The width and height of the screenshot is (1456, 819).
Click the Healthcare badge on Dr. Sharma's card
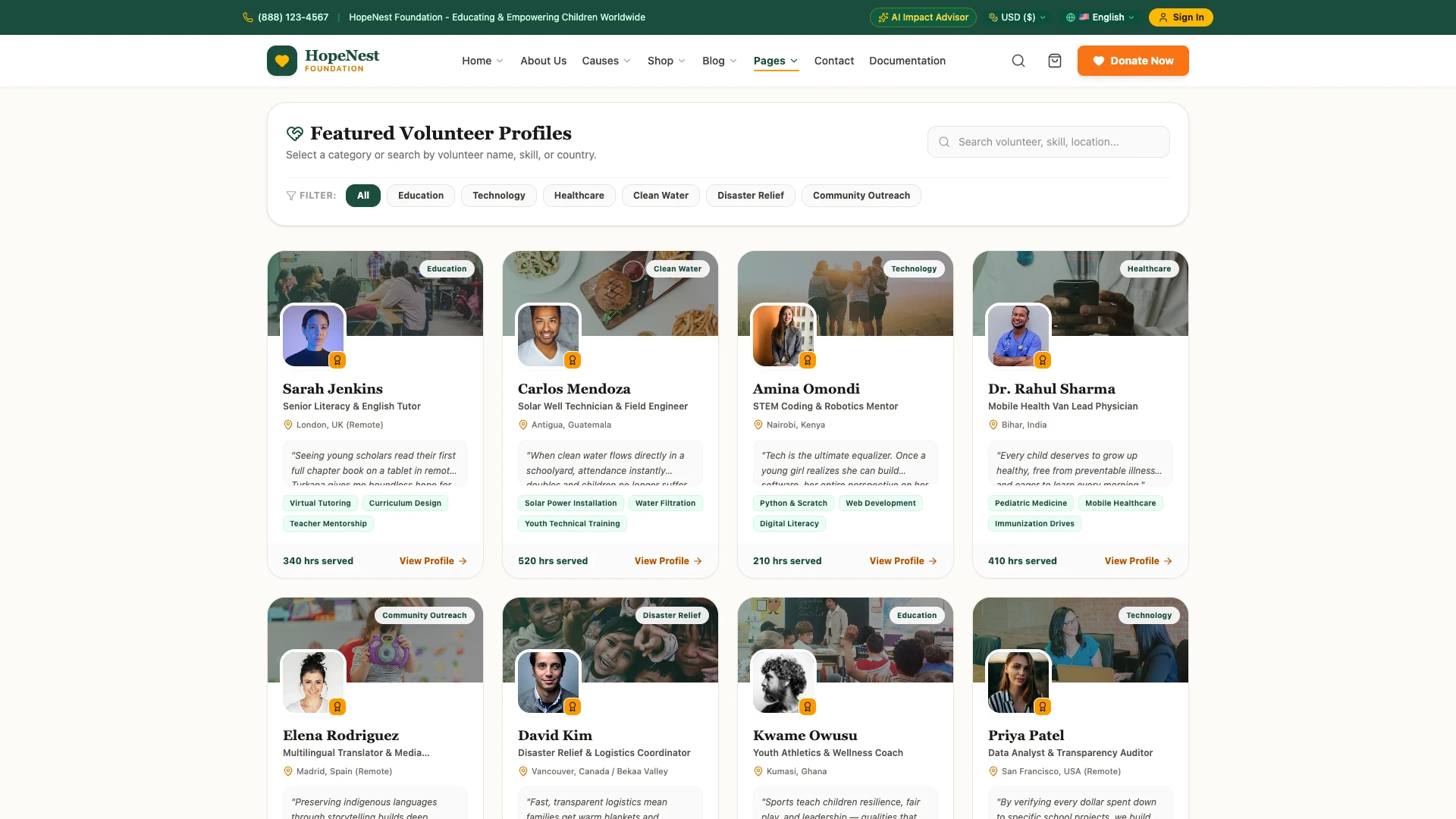(x=1149, y=269)
